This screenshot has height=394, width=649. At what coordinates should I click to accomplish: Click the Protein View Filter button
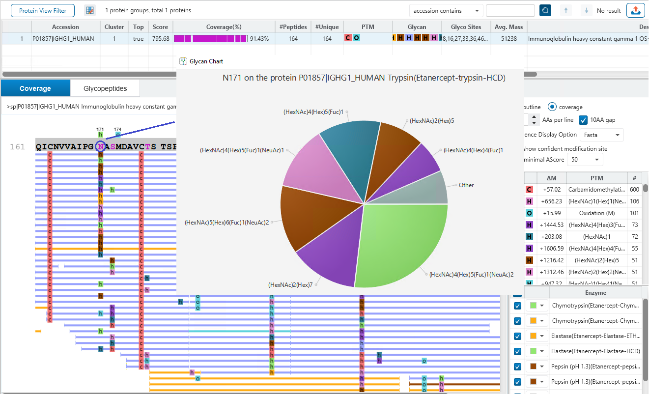[x=43, y=11]
